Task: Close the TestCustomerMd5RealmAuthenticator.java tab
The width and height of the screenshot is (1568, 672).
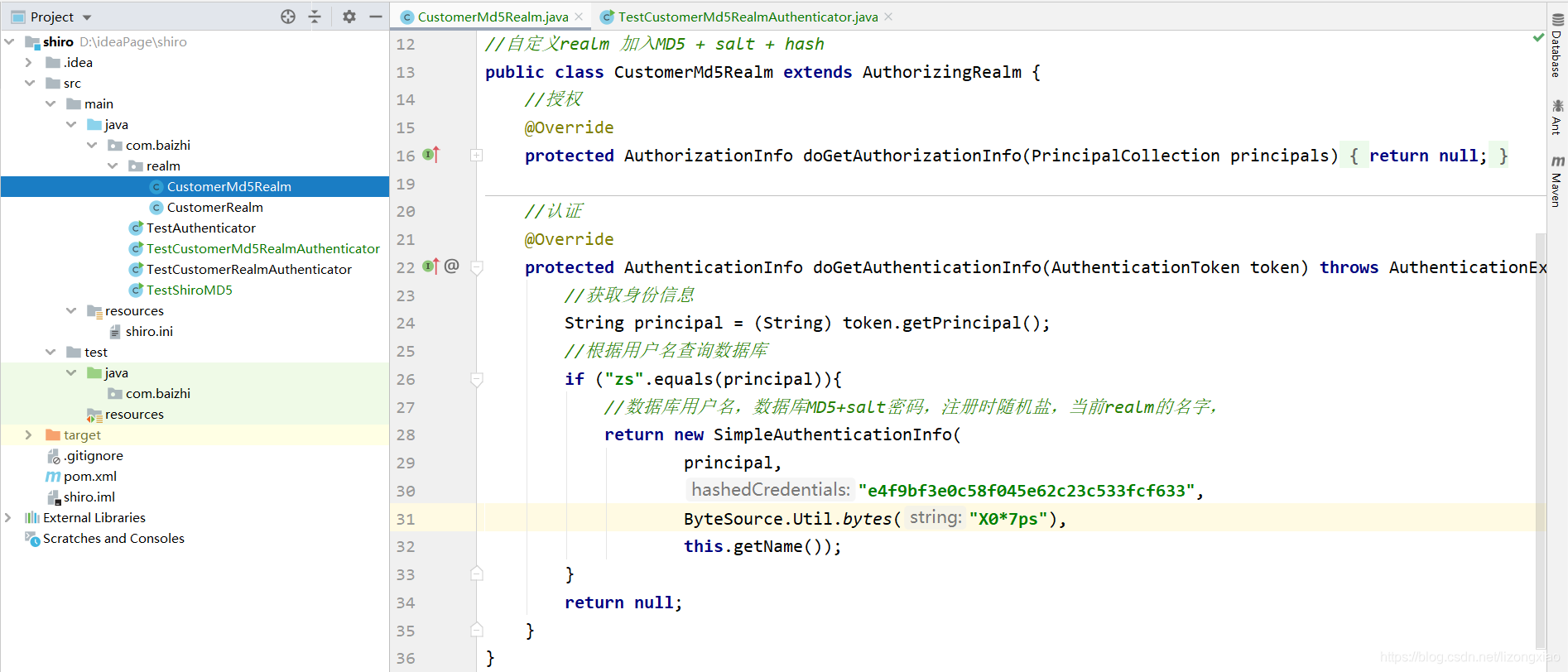Action: point(888,17)
